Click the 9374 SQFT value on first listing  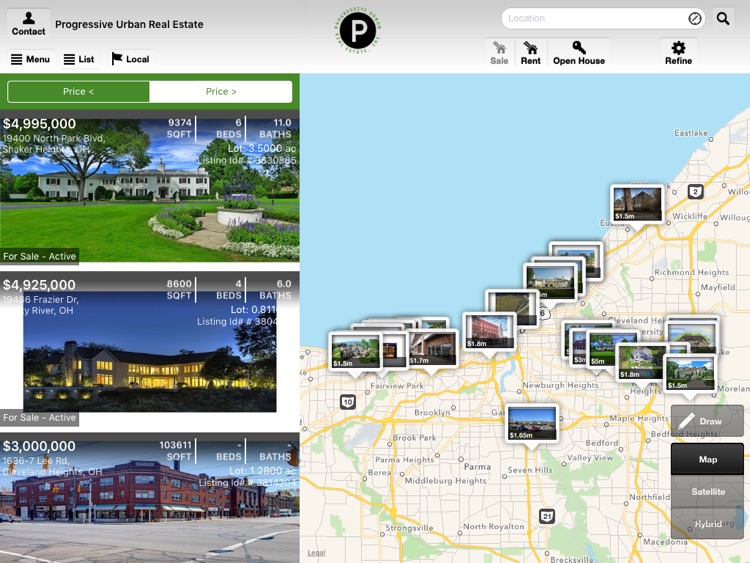tap(179, 128)
